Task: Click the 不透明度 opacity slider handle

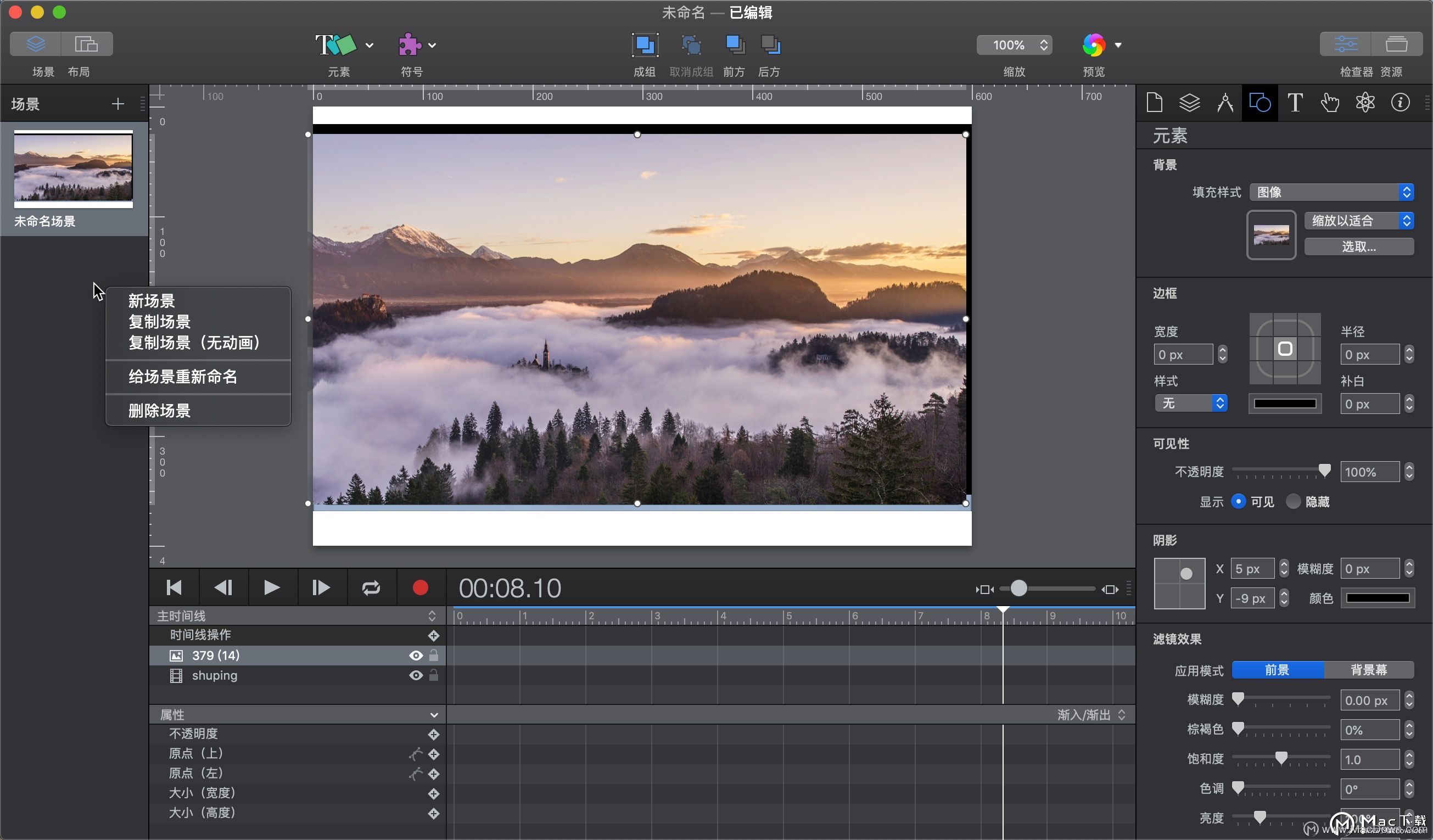Action: (x=1324, y=471)
